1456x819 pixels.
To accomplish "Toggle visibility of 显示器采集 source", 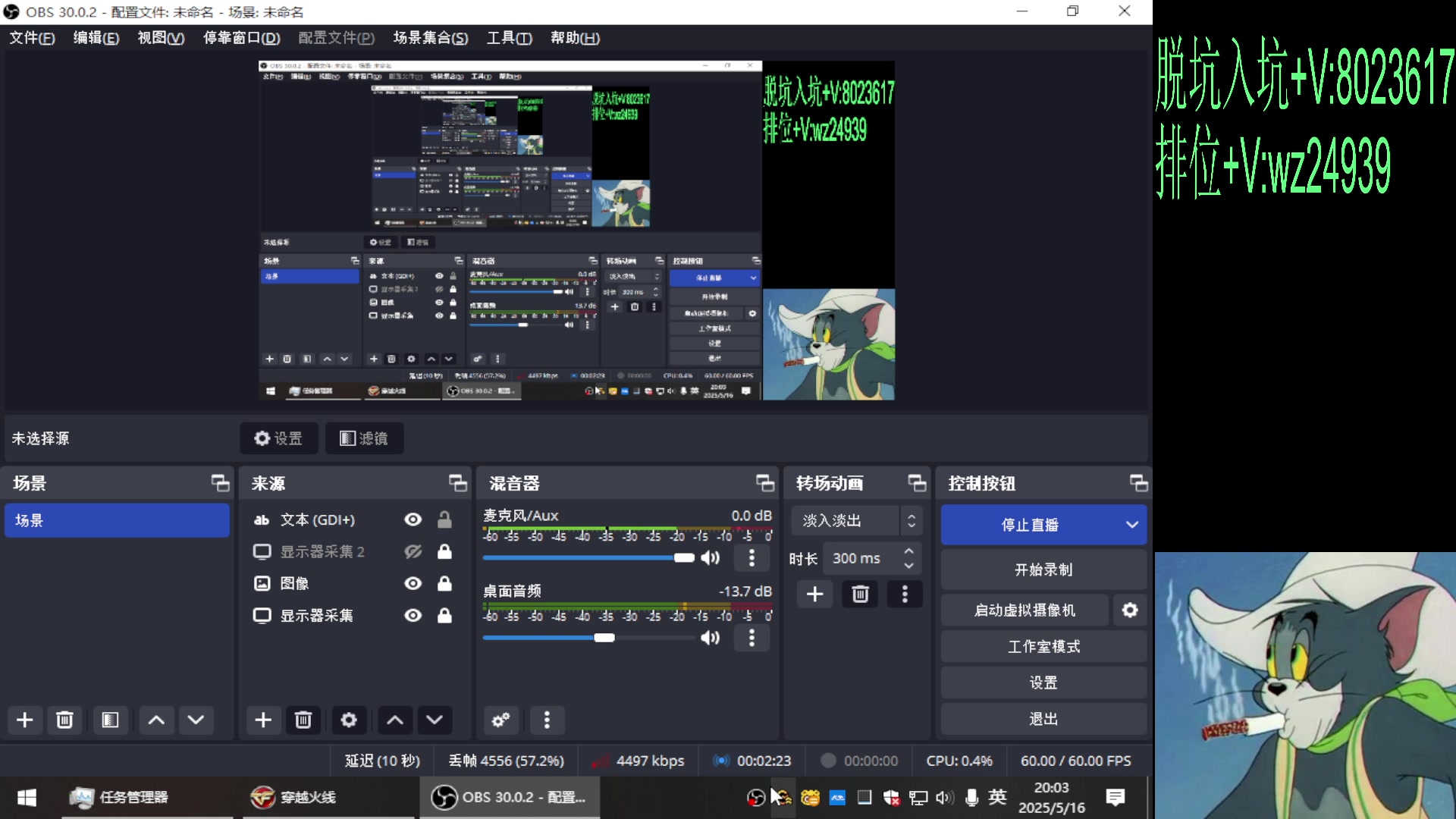I will click(413, 615).
